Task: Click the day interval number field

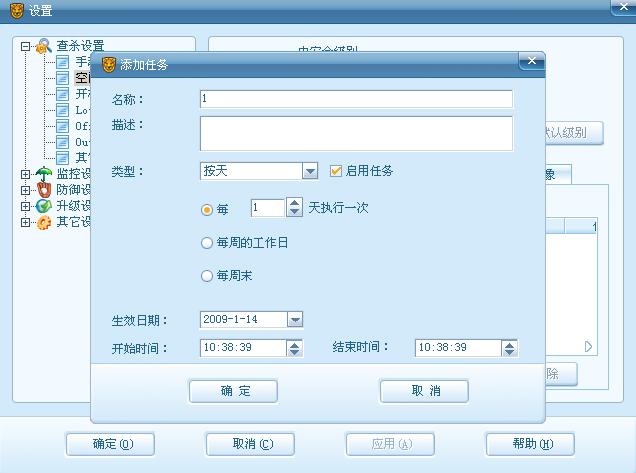Action: (x=269, y=208)
